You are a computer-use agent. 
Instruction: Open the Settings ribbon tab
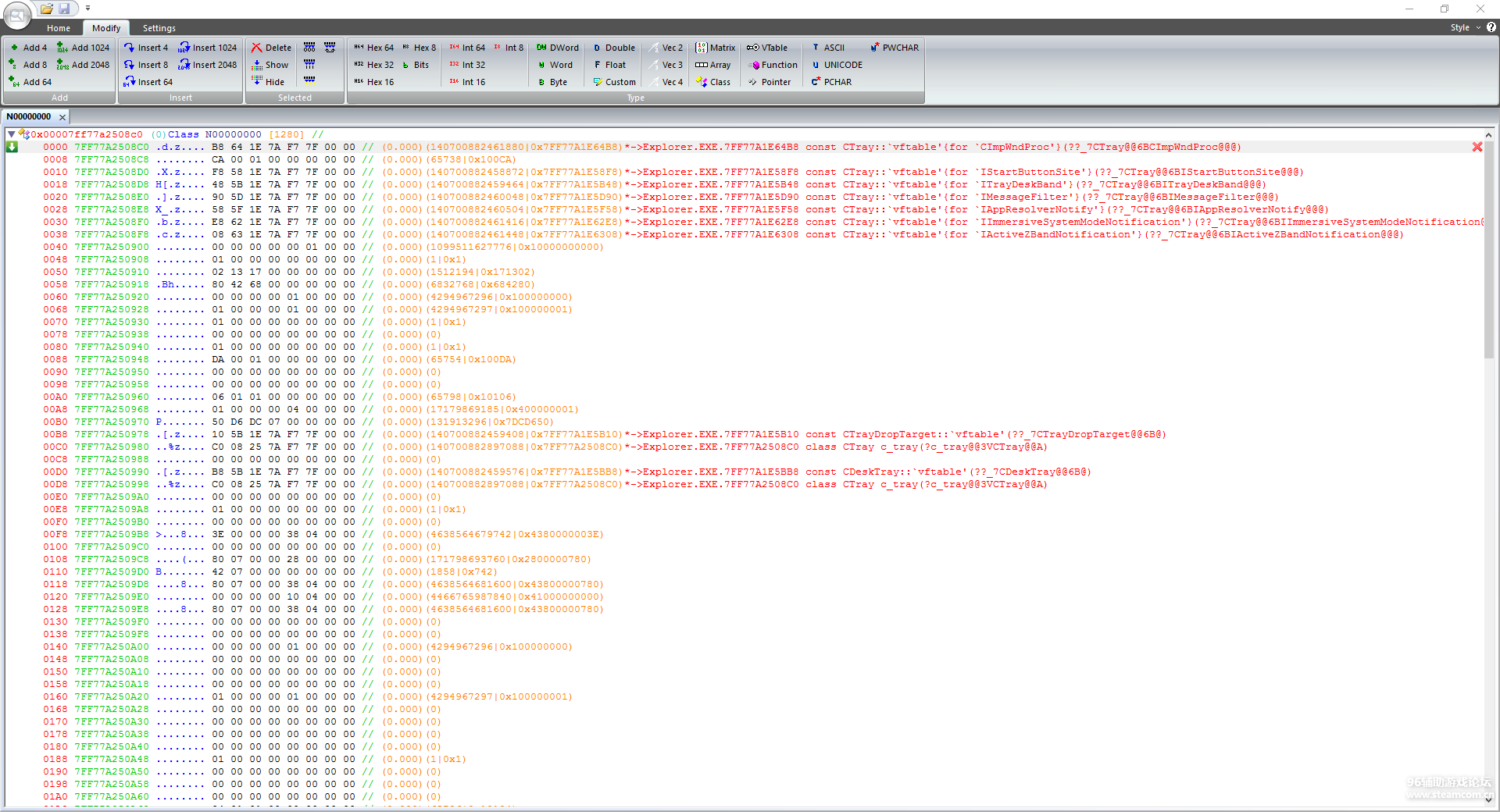159,28
